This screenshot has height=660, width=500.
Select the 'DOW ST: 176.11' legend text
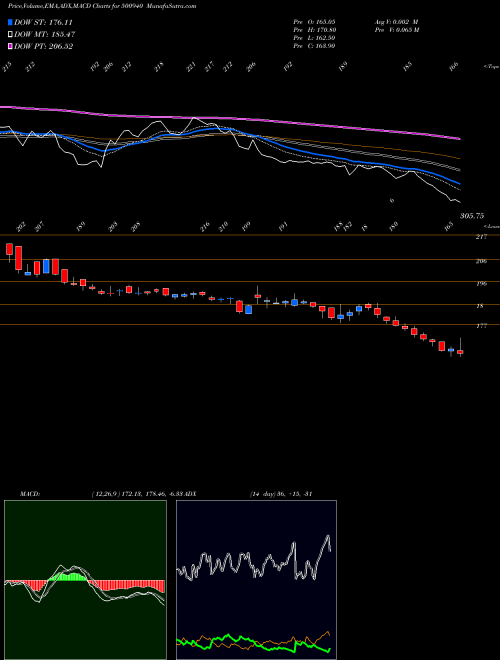pyautogui.click(x=44, y=23)
